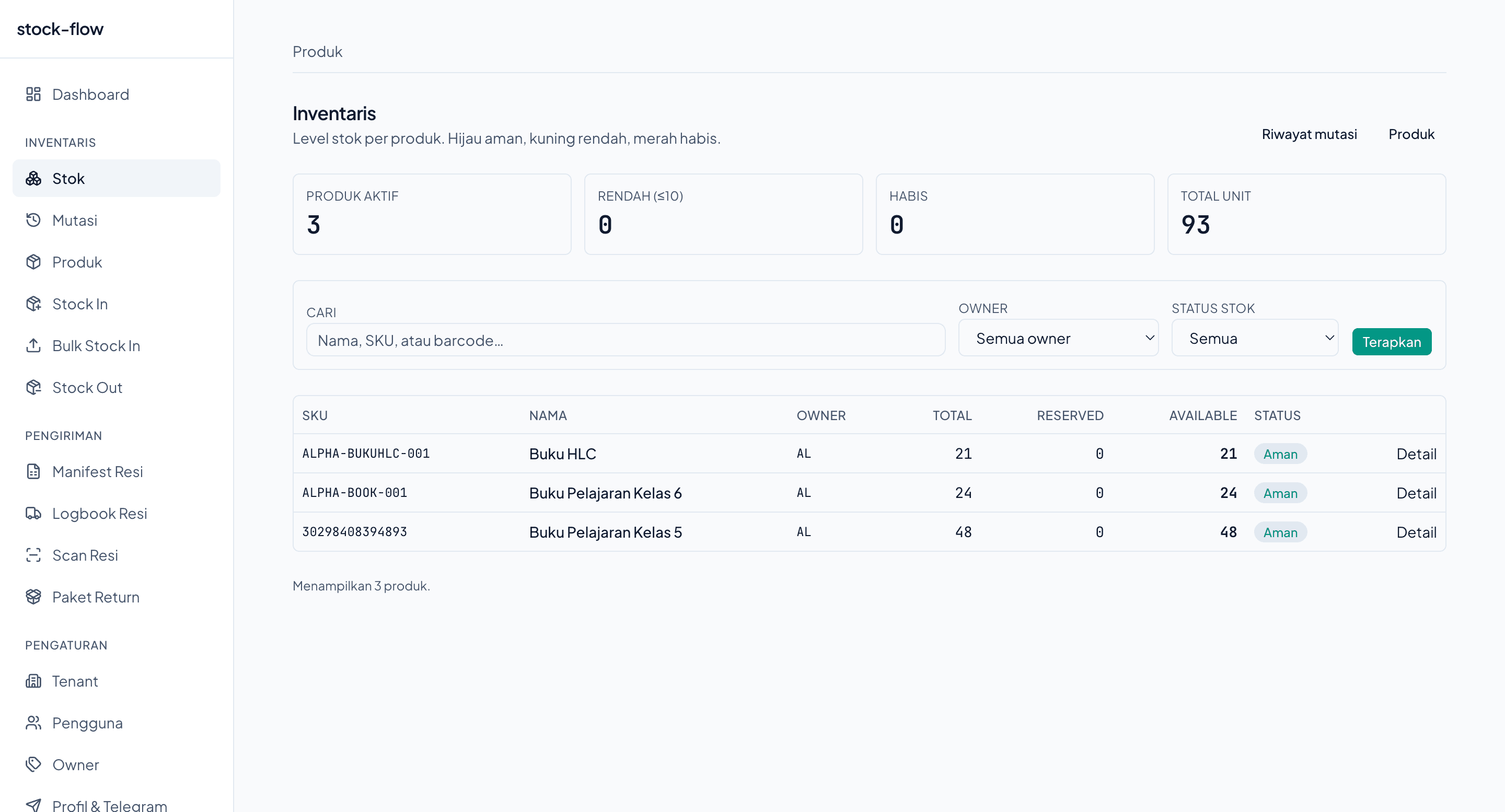Open Logbook Resi
The image size is (1505, 812).
point(116,514)
